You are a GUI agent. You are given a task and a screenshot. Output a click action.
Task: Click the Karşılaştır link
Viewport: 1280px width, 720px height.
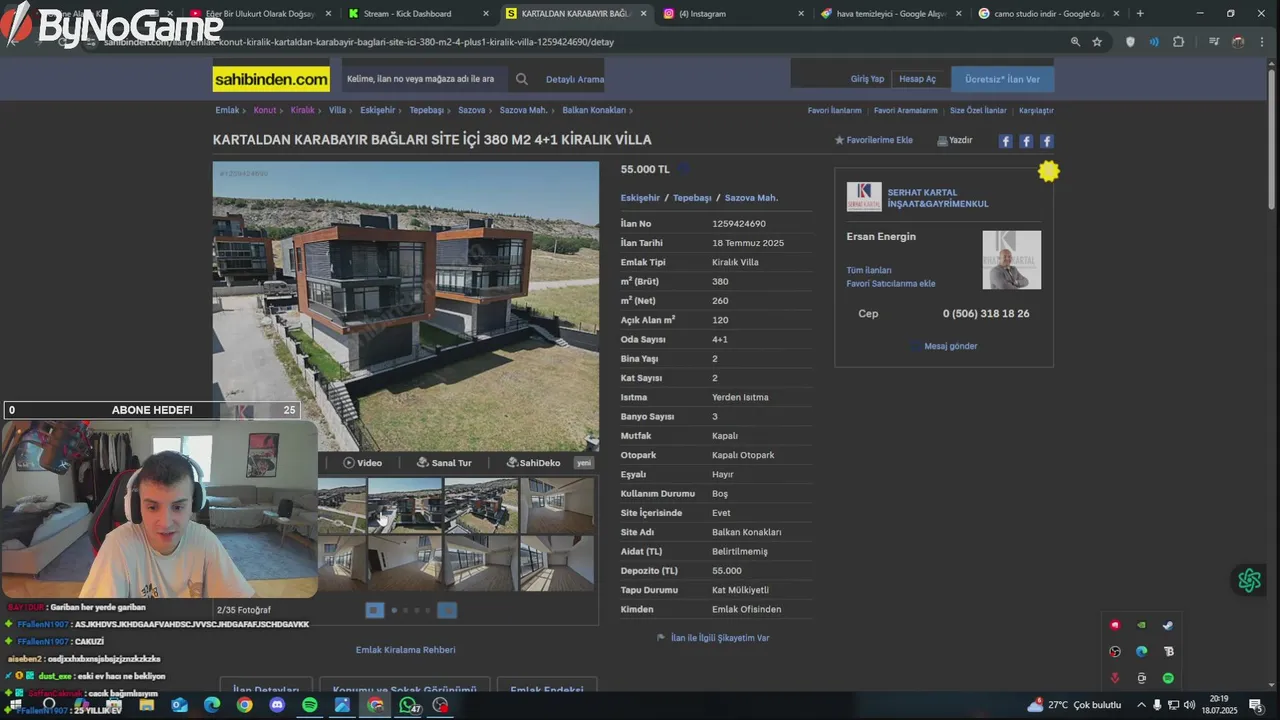(1036, 110)
